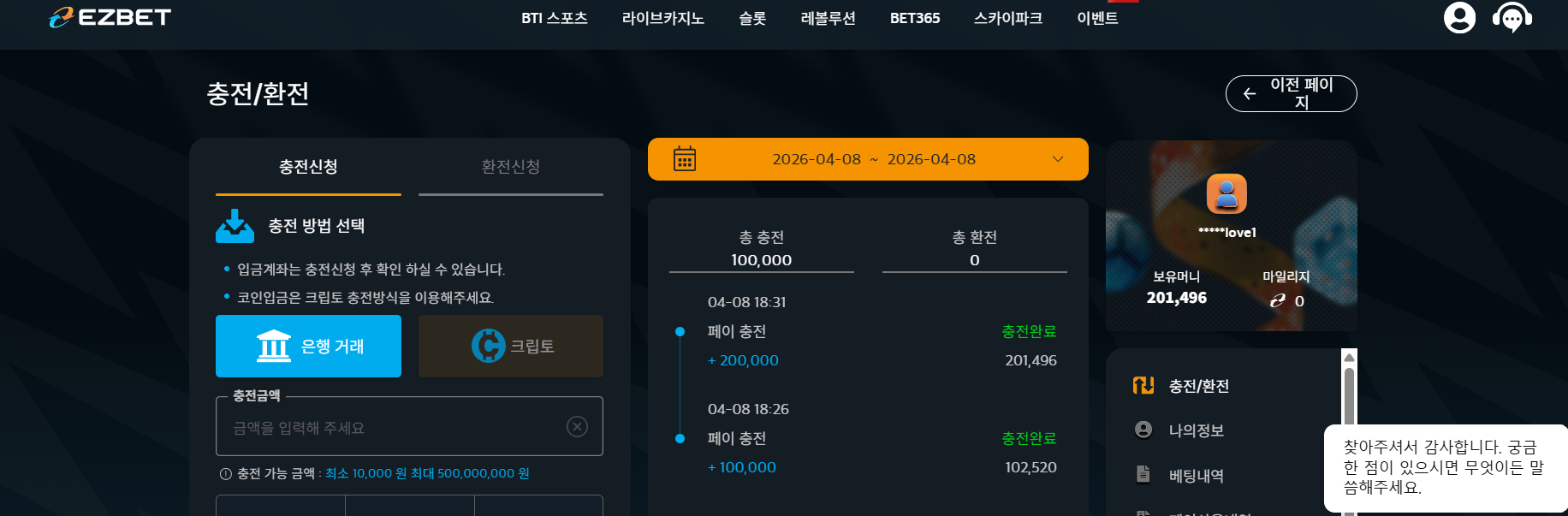Switch to the 환전신청 tab
Screen dimensions: 1568x516
pos(511,167)
